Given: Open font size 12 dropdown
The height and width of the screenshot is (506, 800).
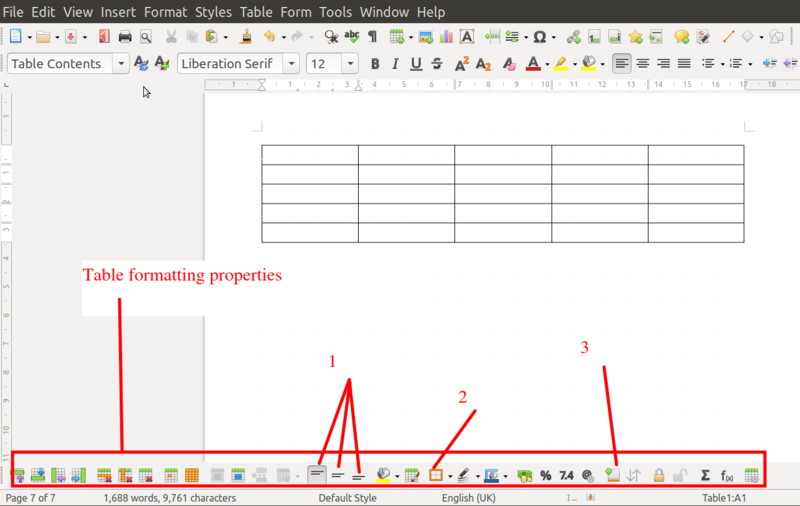Looking at the screenshot, I should [x=350, y=64].
